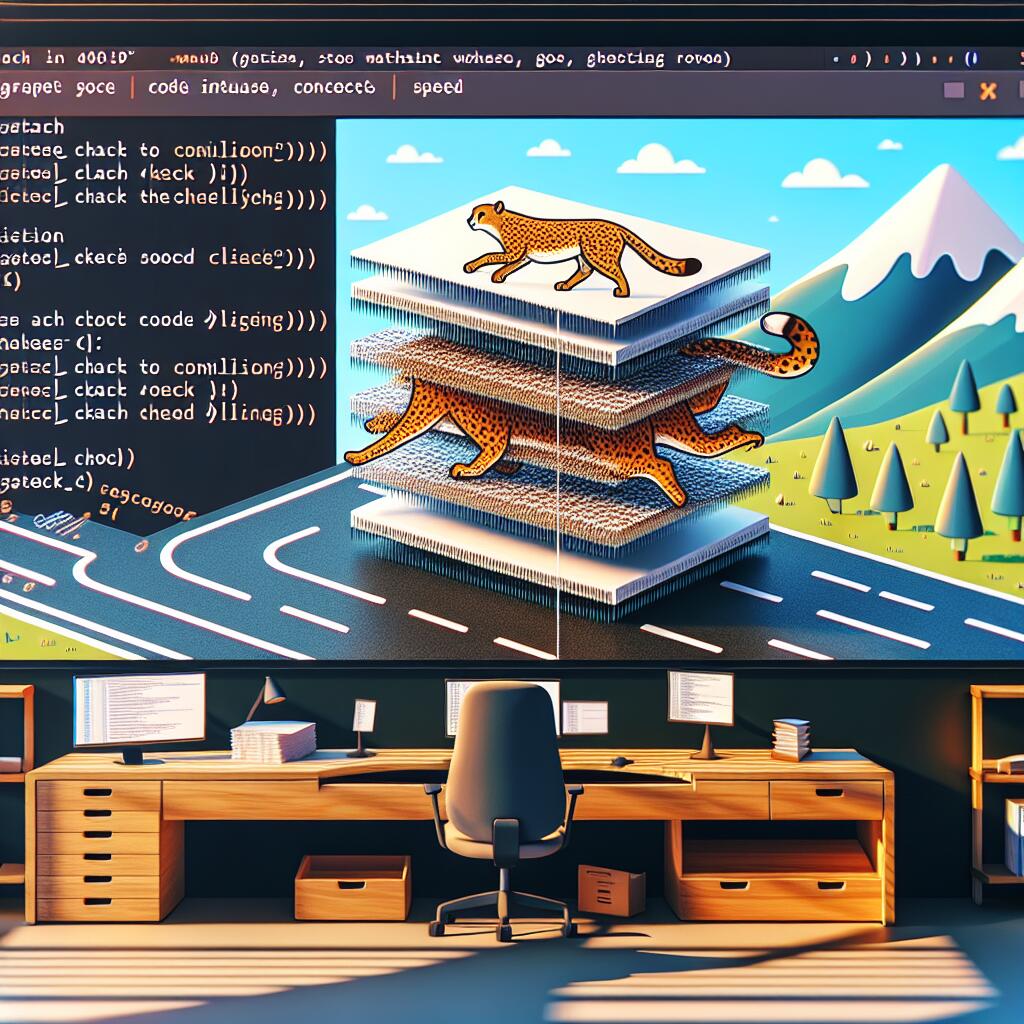This screenshot has width=1024, height=1024.
Task: Open the "speed" tab
Action: [x=438, y=87]
